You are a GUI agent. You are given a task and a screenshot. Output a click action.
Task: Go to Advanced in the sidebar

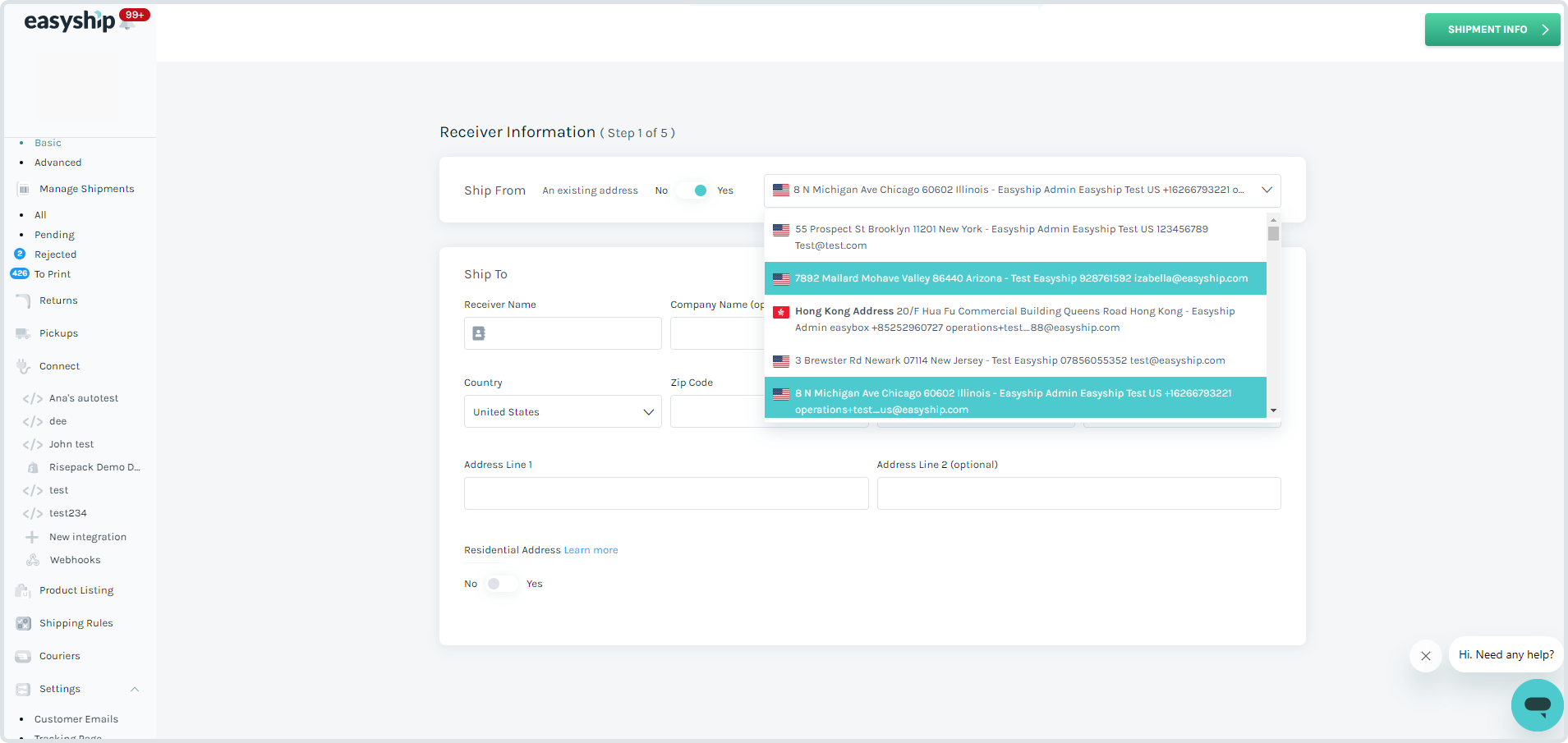pos(57,163)
